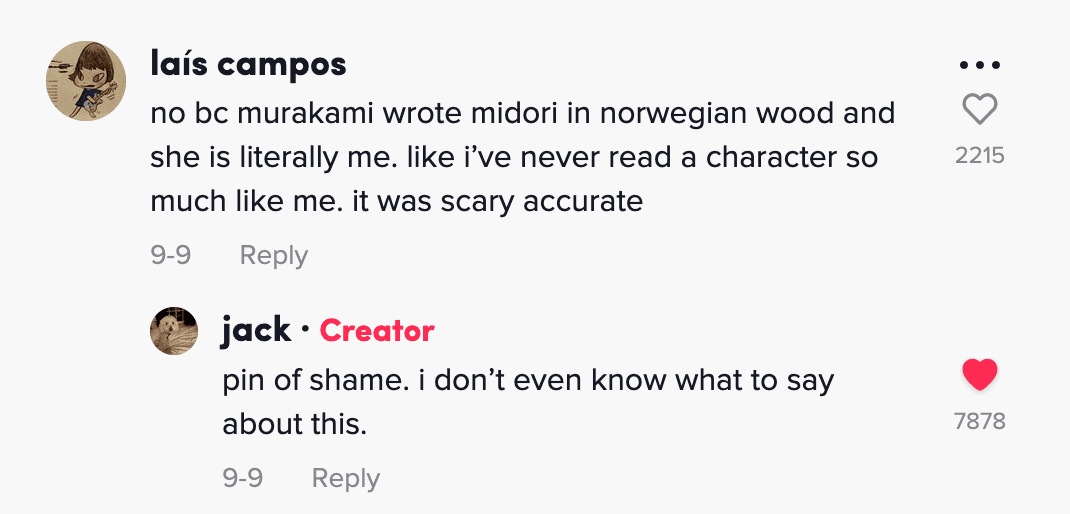Click the 2215 like count

pyautogui.click(x=979, y=156)
